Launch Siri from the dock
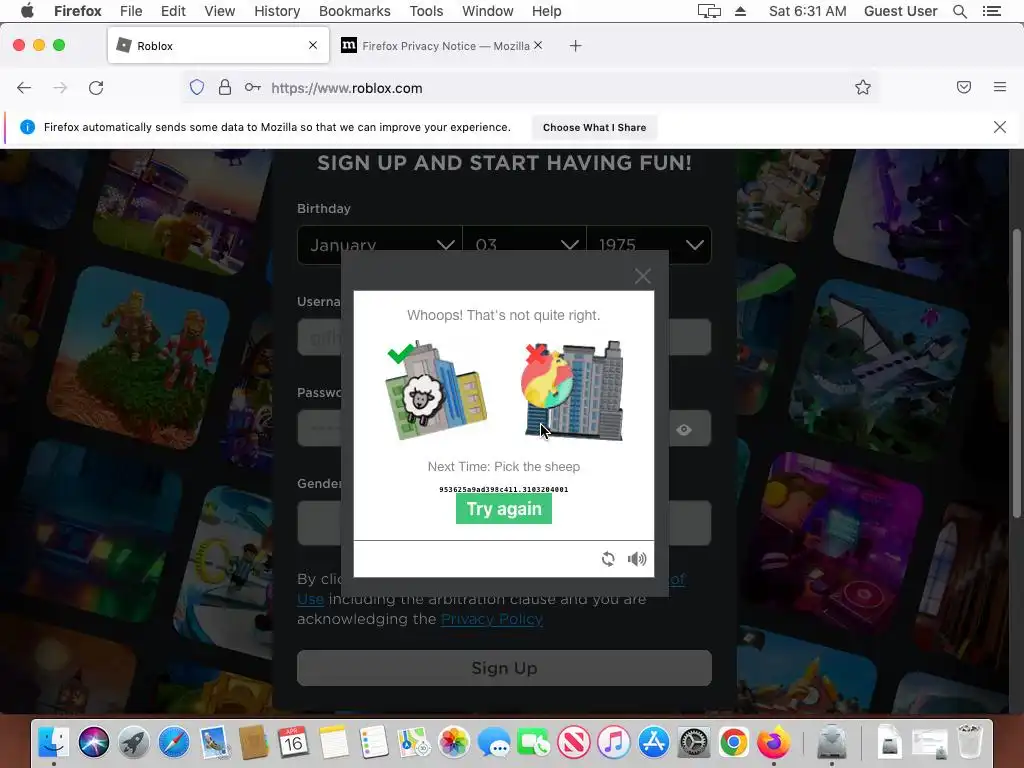The width and height of the screenshot is (1024, 768). pos(94,743)
